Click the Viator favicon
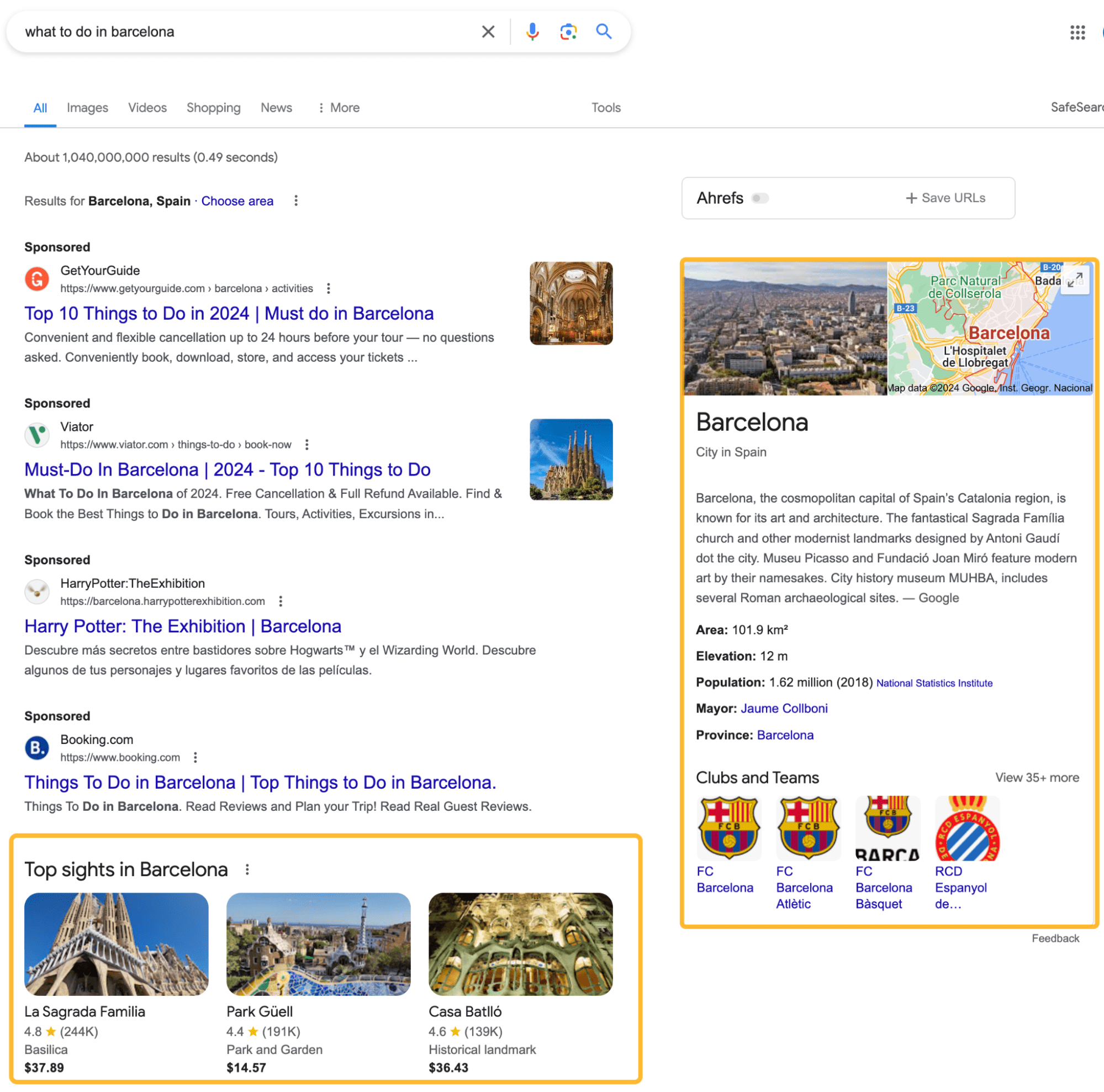Screen dimensions: 1104x1092 (36, 435)
